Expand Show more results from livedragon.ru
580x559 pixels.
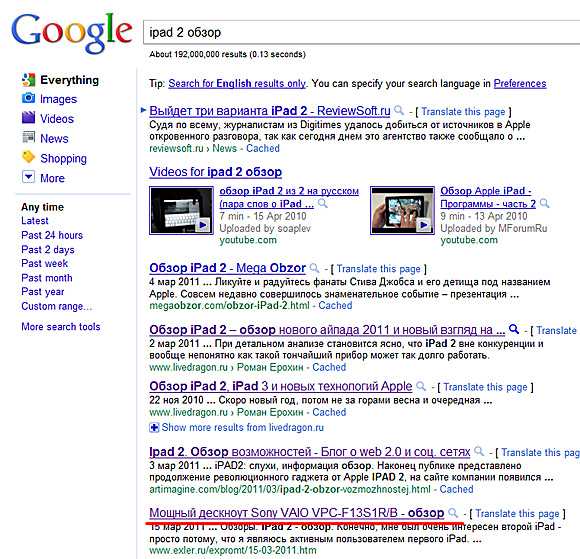click(236, 428)
